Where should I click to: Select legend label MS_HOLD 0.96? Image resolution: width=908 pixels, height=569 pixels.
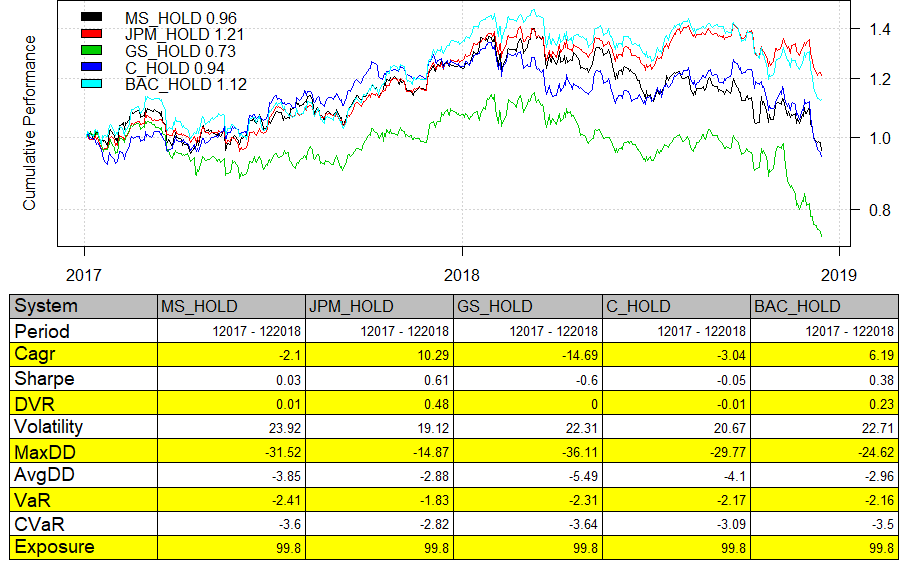click(181, 19)
